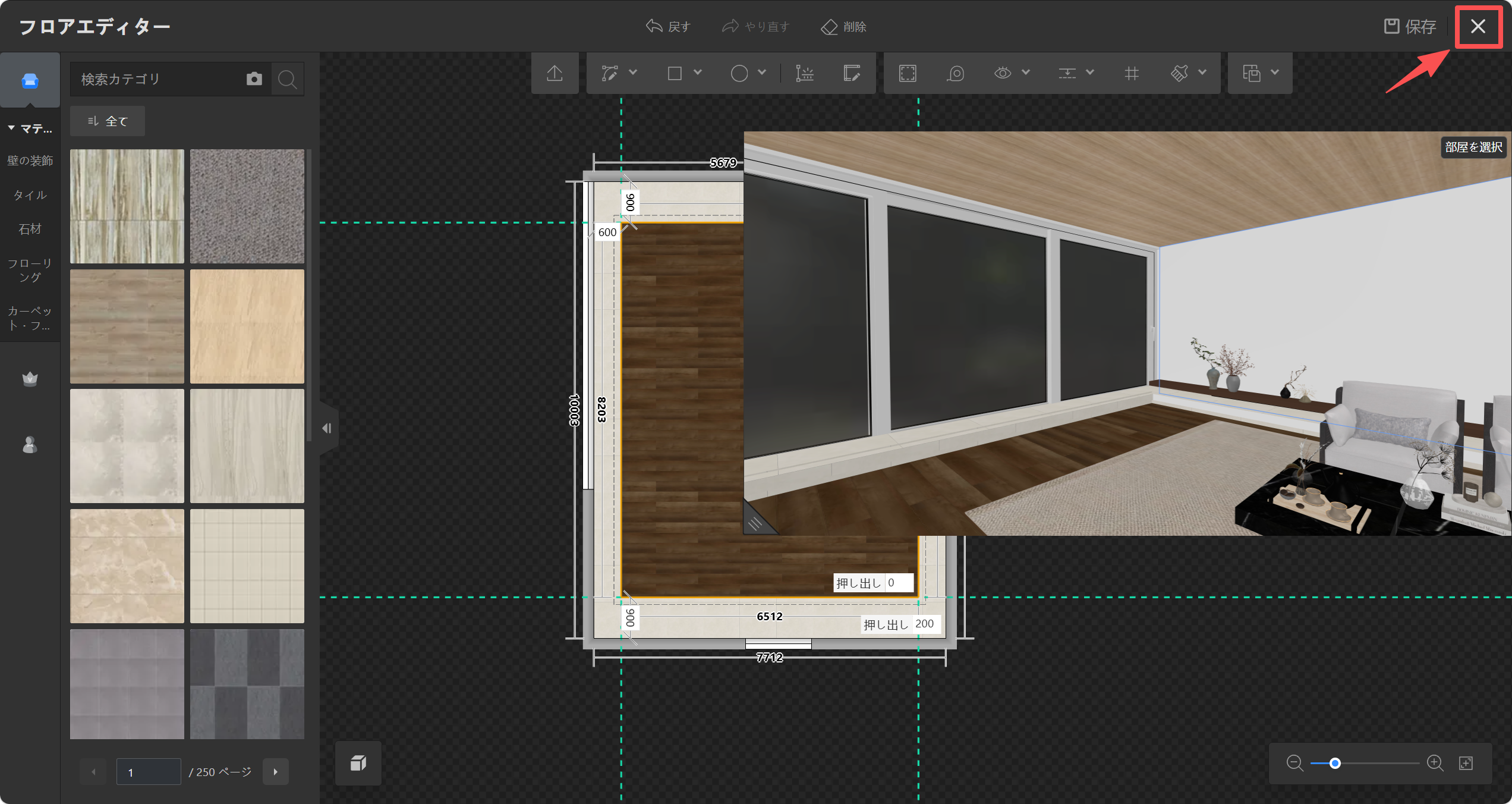Select the 壁の装飾 category
Image resolution: width=1512 pixels, height=804 pixels.
(30, 161)
